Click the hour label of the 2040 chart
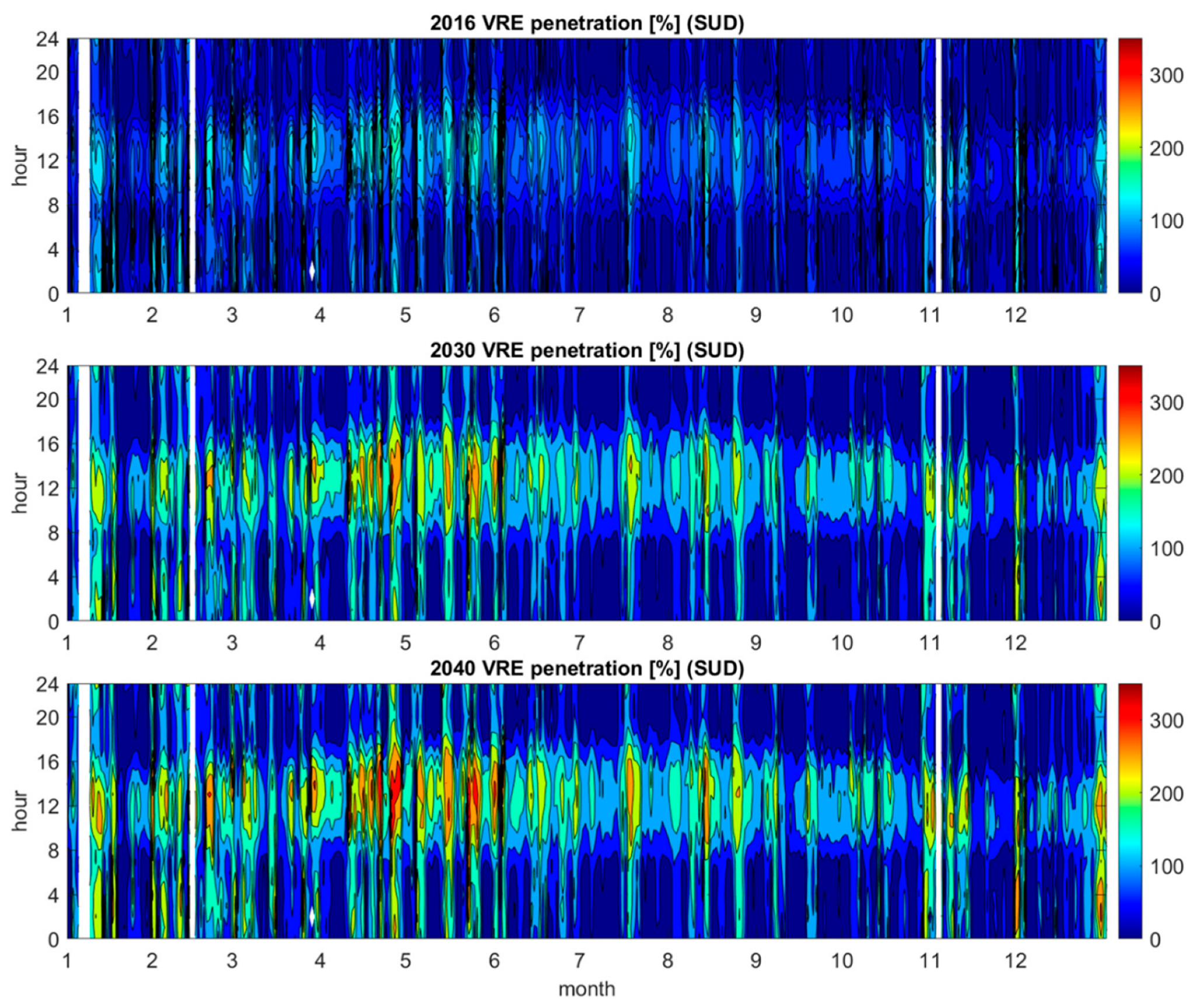 (x=20, y=811)
